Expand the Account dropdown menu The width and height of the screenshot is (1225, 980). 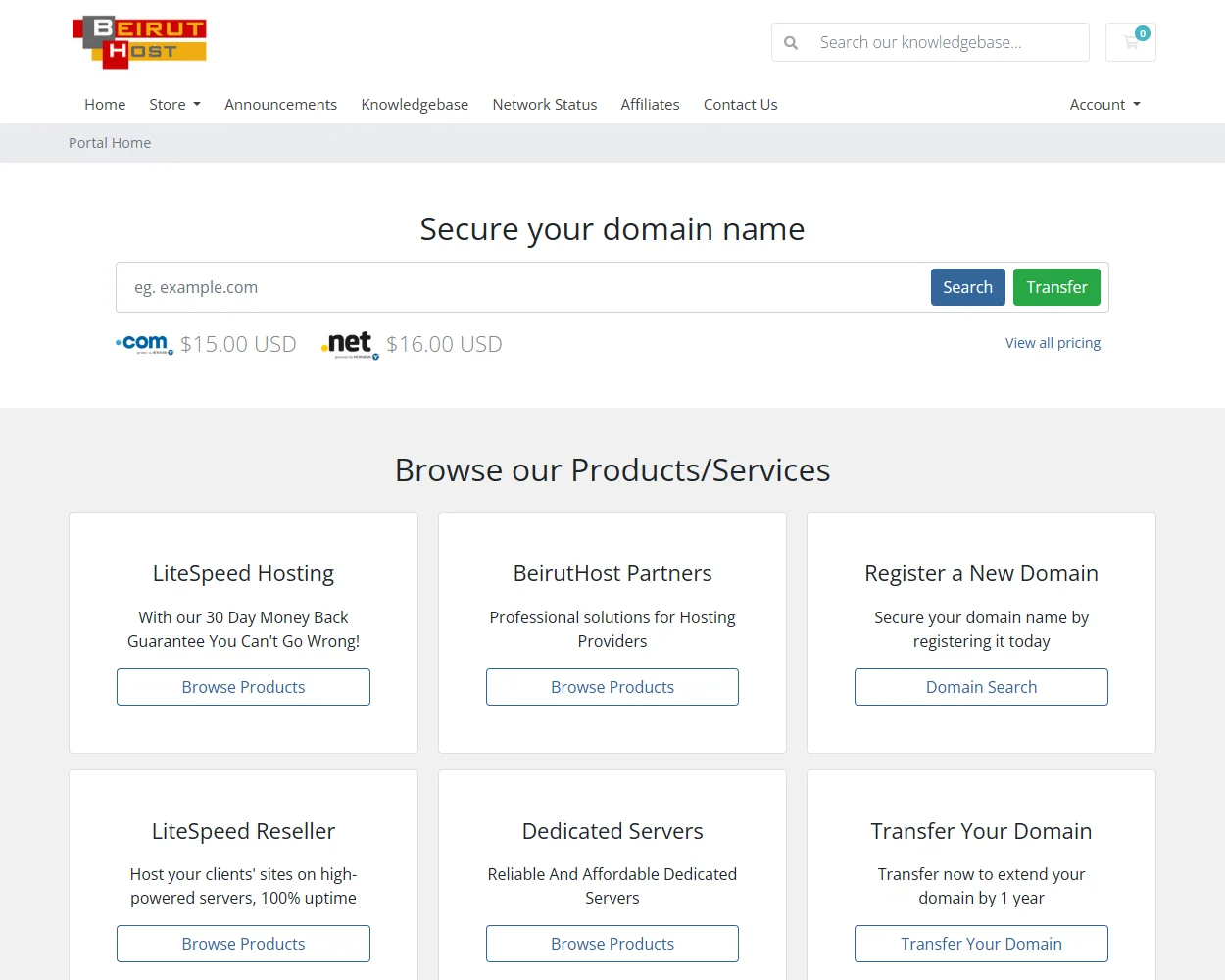(1105, 105)
